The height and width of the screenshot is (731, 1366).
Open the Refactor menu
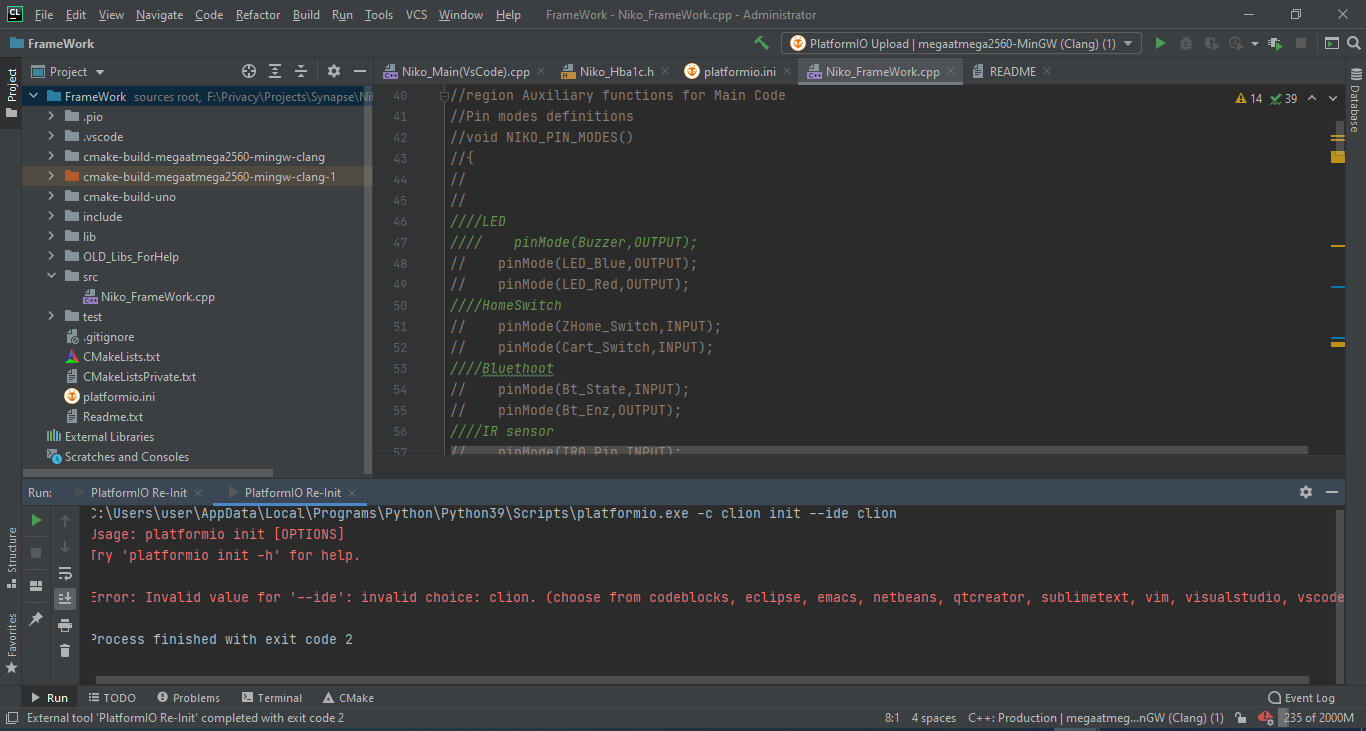coord(258,15)
